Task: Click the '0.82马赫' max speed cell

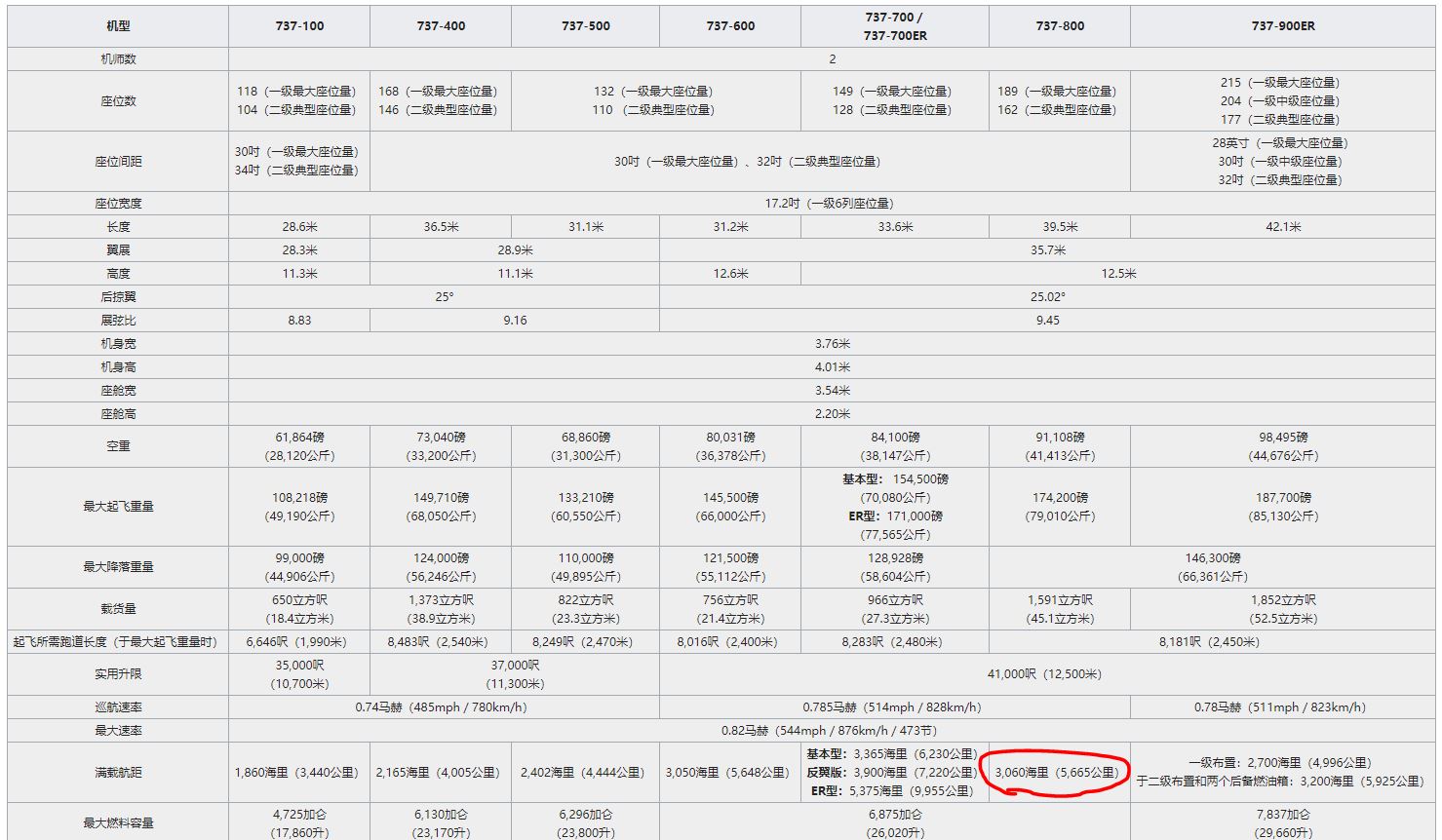Action: (833, 730)
